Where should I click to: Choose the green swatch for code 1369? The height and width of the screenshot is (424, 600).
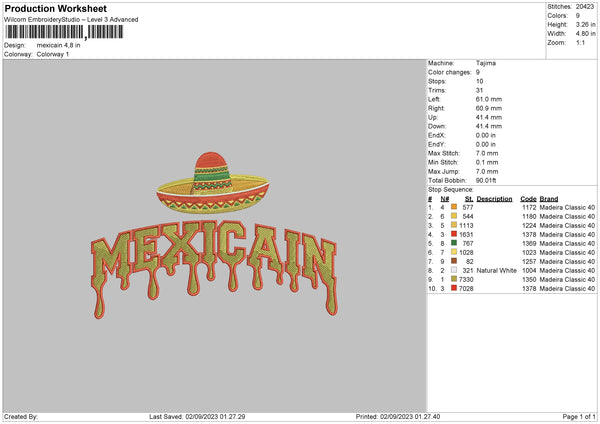[x=454, y=243]
